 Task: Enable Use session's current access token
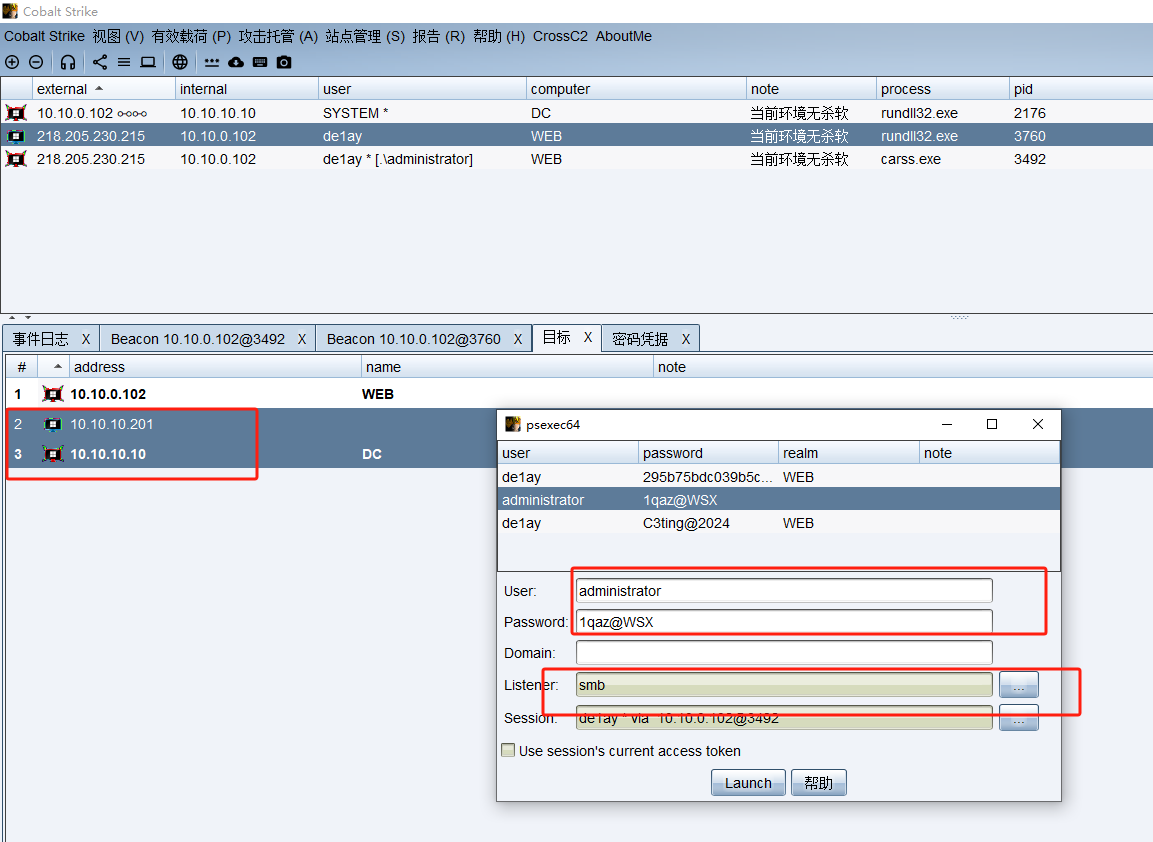click(x=509, y=751)
